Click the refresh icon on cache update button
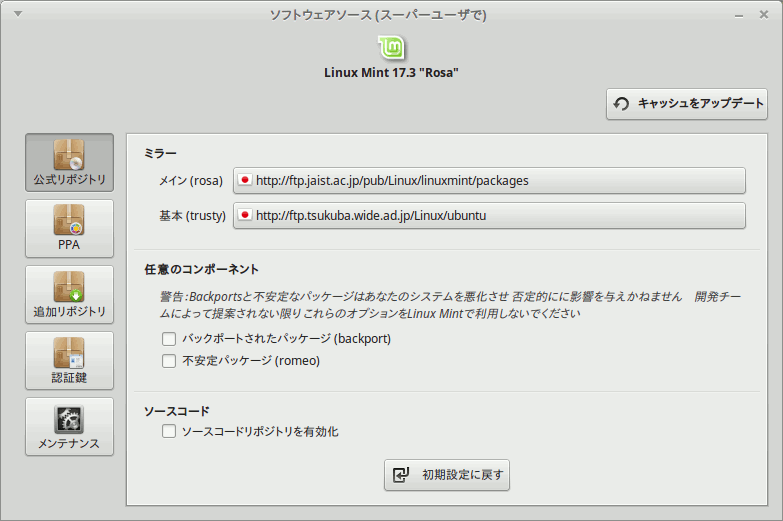This screenshot has height=521, width=783. (621, 104)
